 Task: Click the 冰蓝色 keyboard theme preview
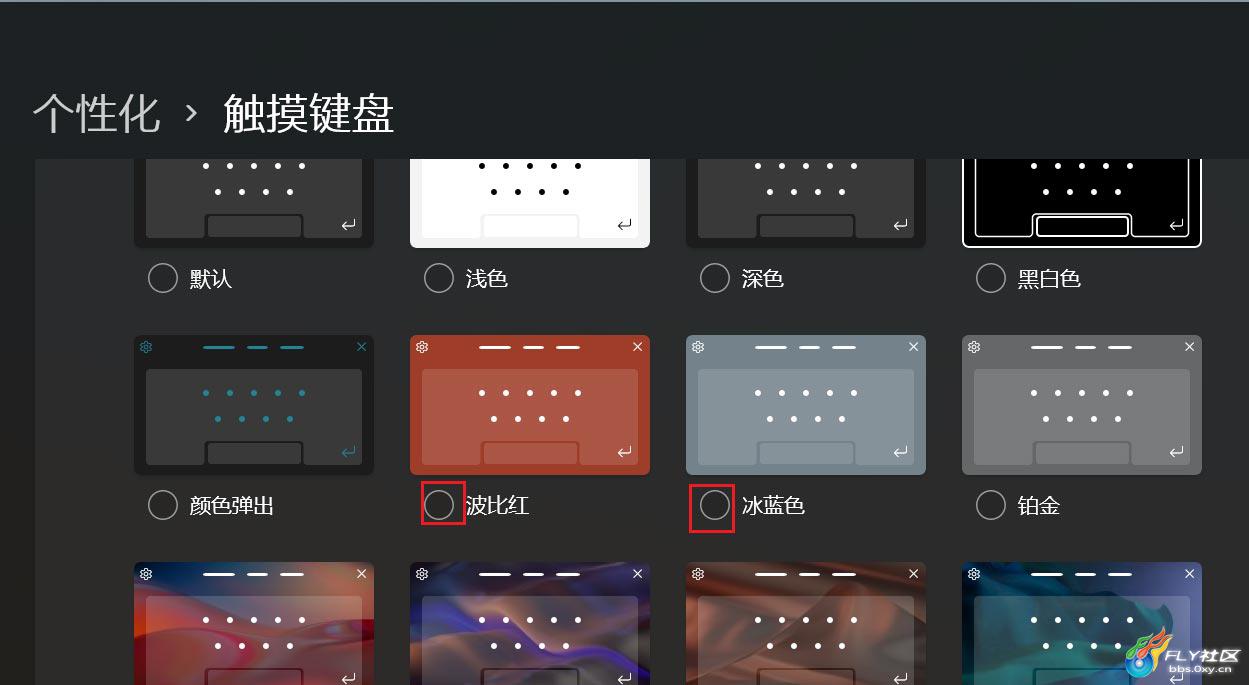pyautogui.click(x=806, y=405)
